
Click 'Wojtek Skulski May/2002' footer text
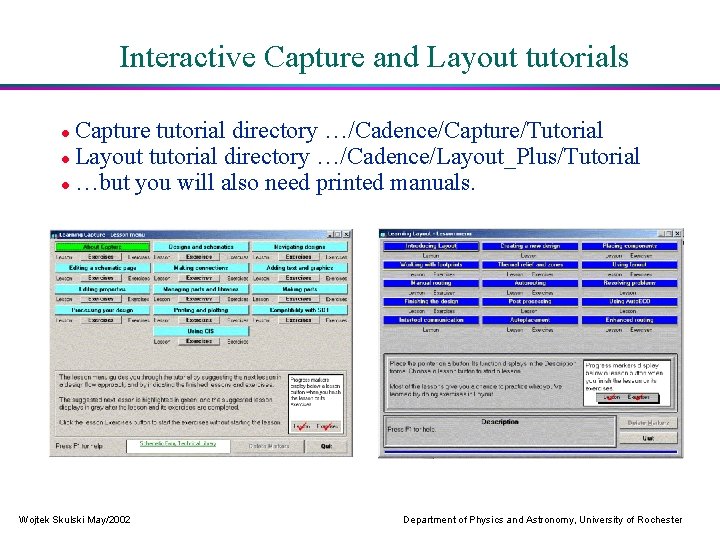[74, 520]
